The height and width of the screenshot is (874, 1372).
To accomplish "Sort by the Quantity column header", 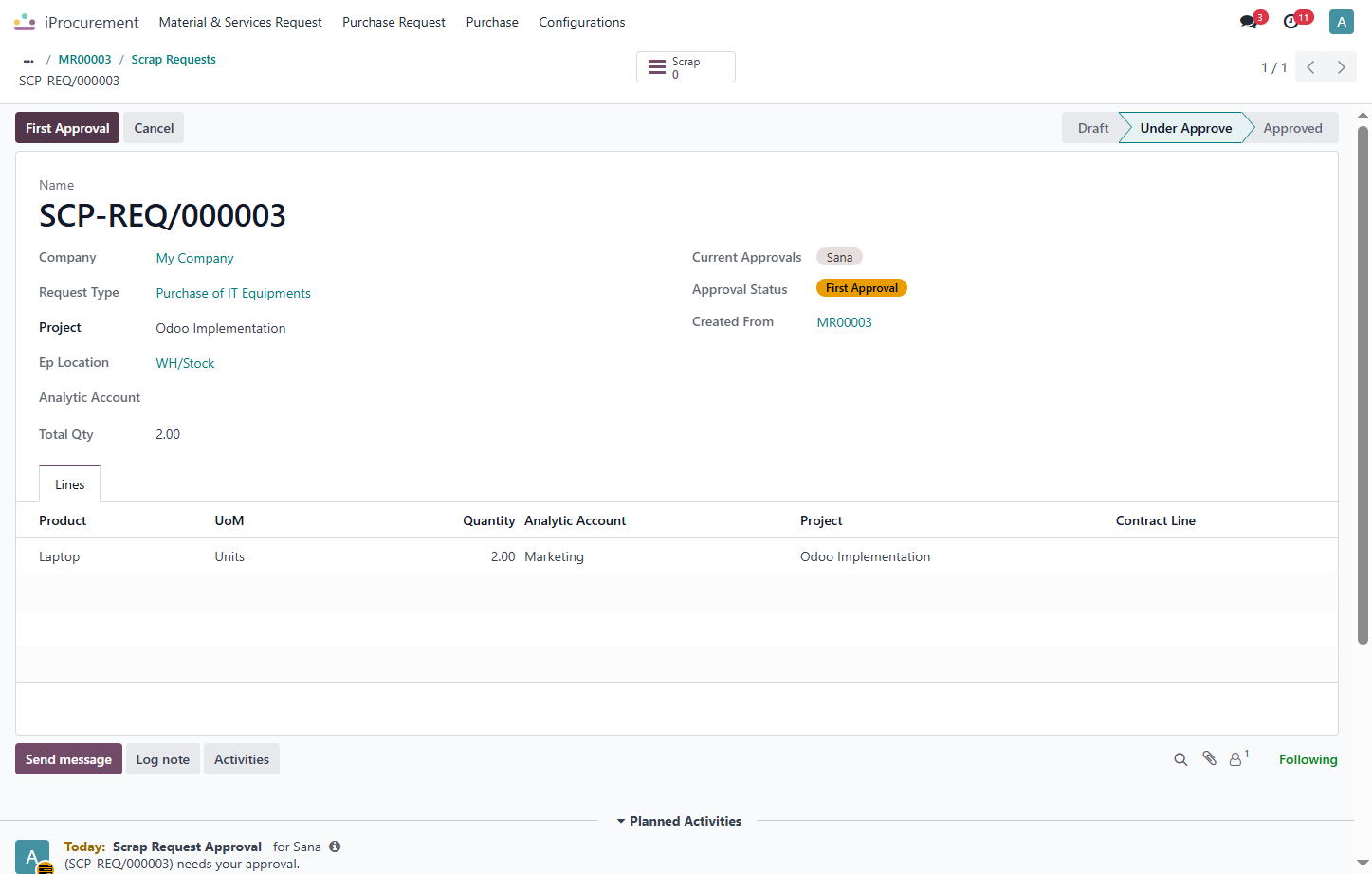I will (x=489, y=520).
